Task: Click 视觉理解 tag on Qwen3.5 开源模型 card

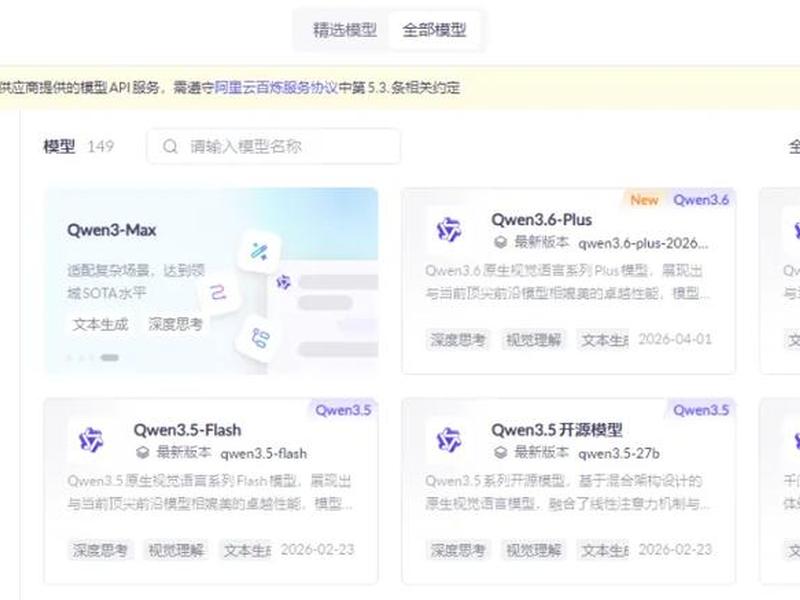Action: point(533,550)
